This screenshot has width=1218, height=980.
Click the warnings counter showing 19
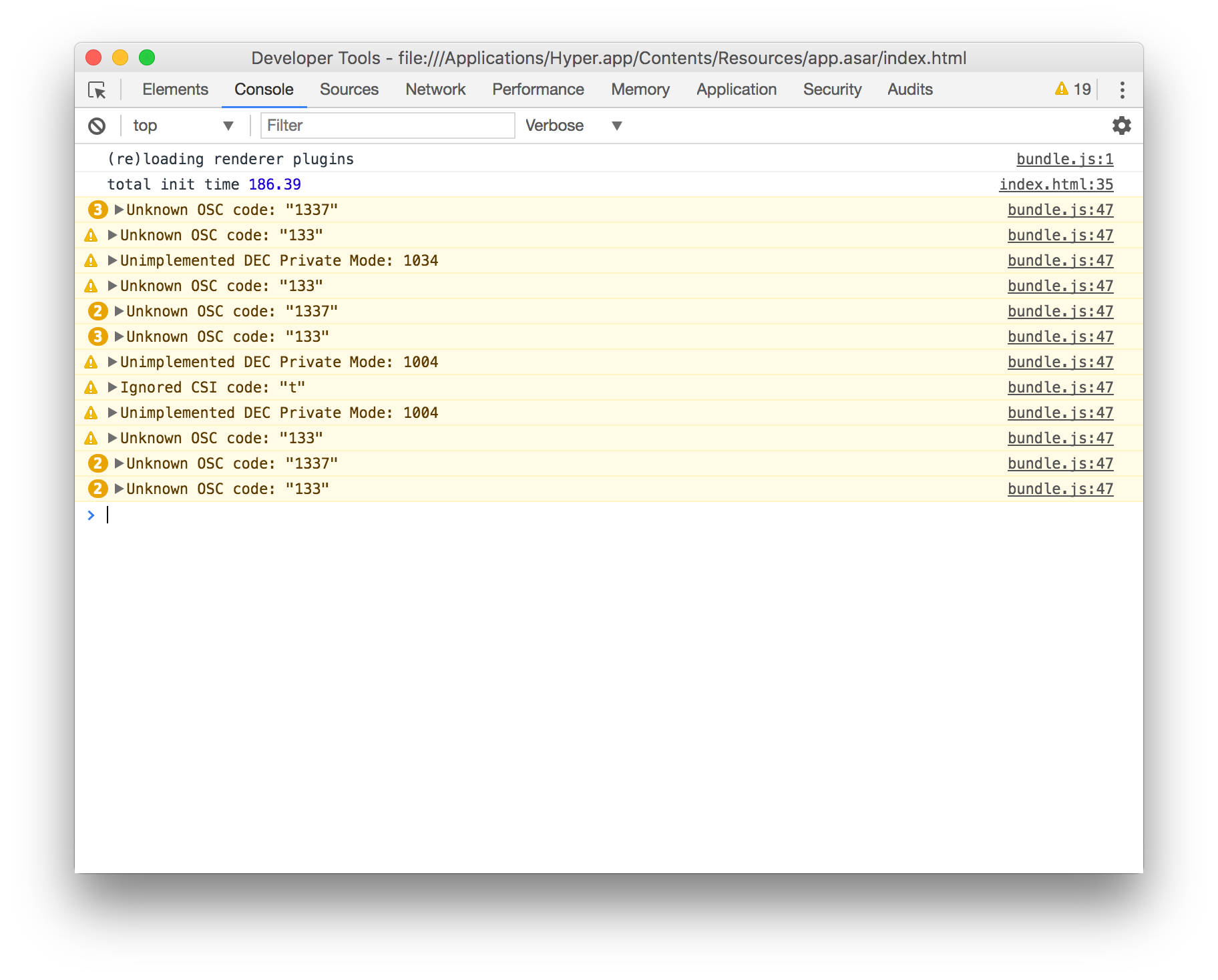tap(1072, 89)
